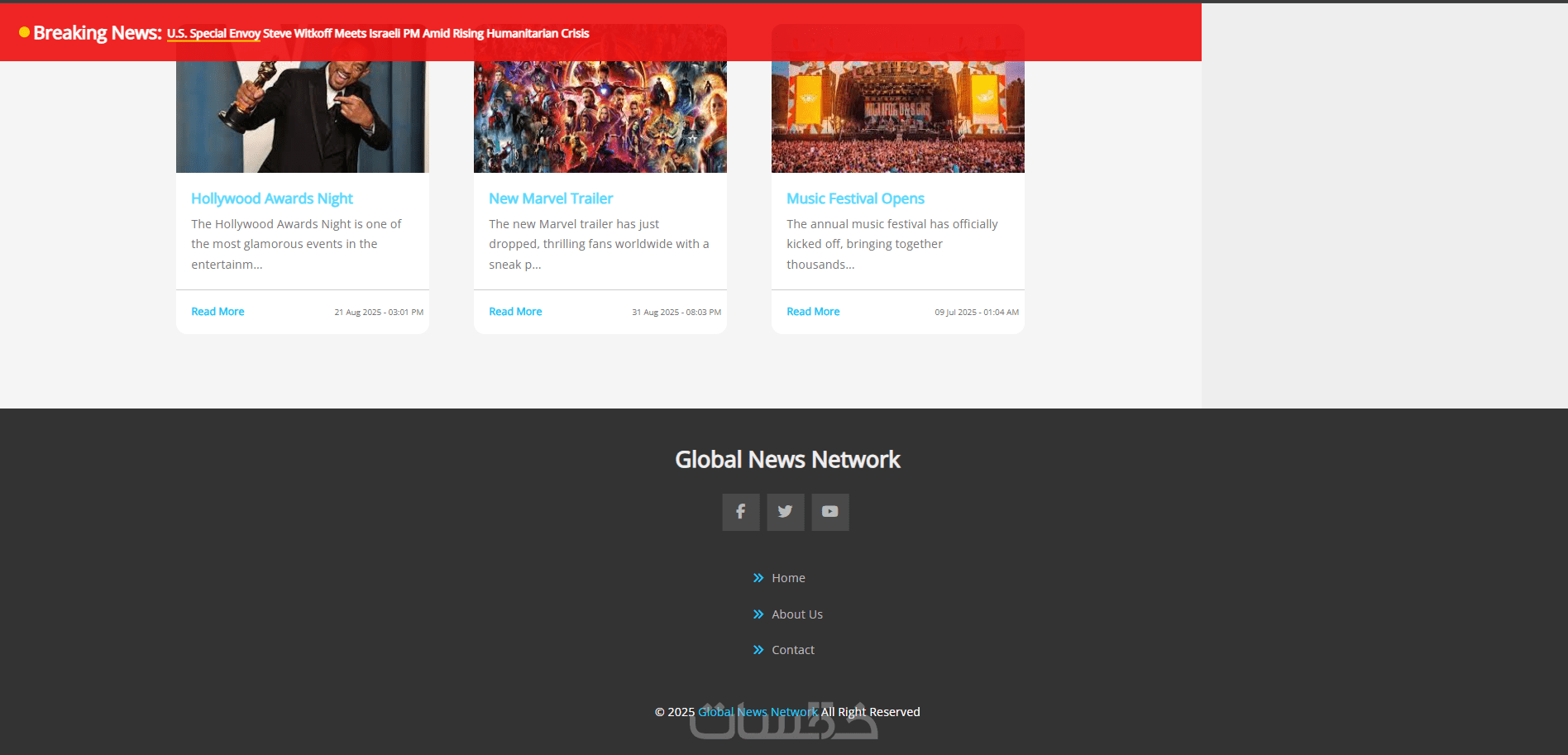The image size is (1568, 755).
Task: Click the Marvel trailer excerpt text
Action: click(599, 244)
